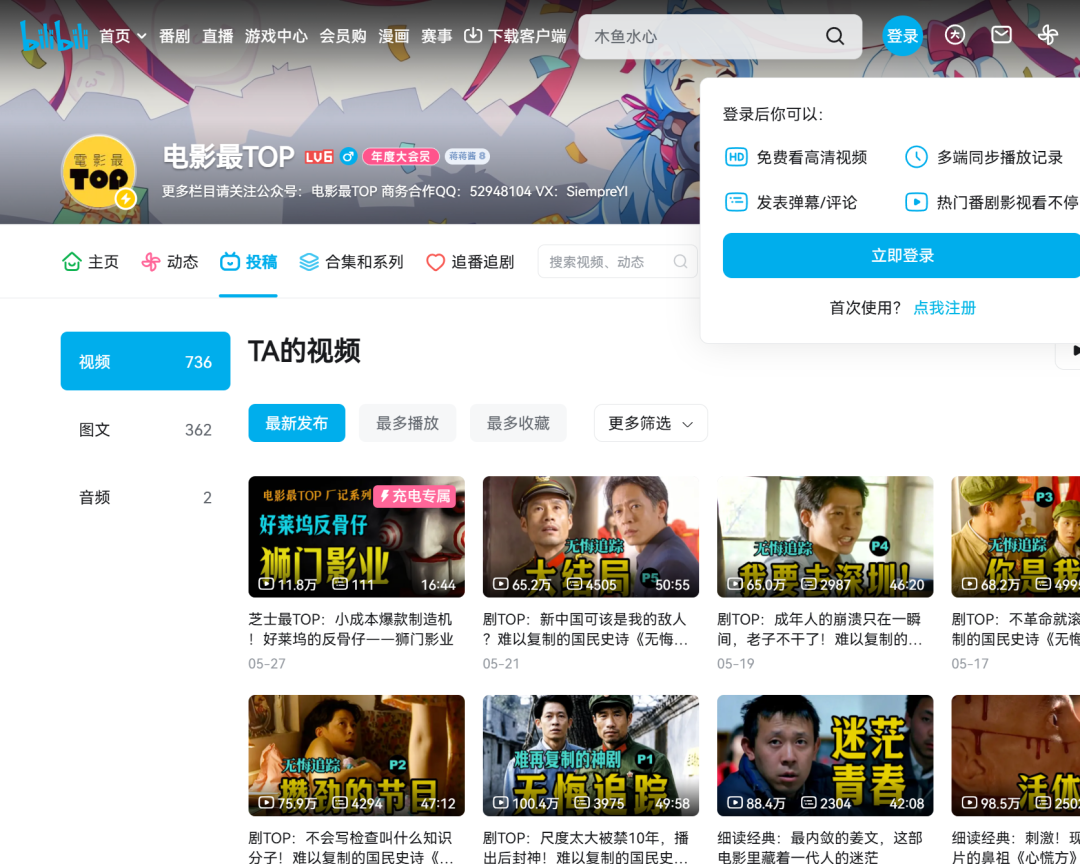Open the 燃劲的节日 P2 video thumbnail
The image size is (1080, 864).
(x=356, y=755)
